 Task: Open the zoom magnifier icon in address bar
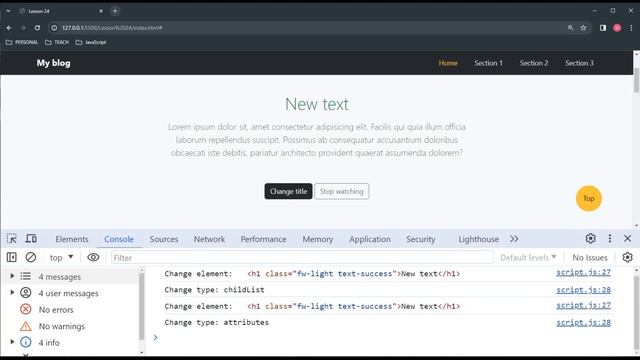[x=570, y=28]
